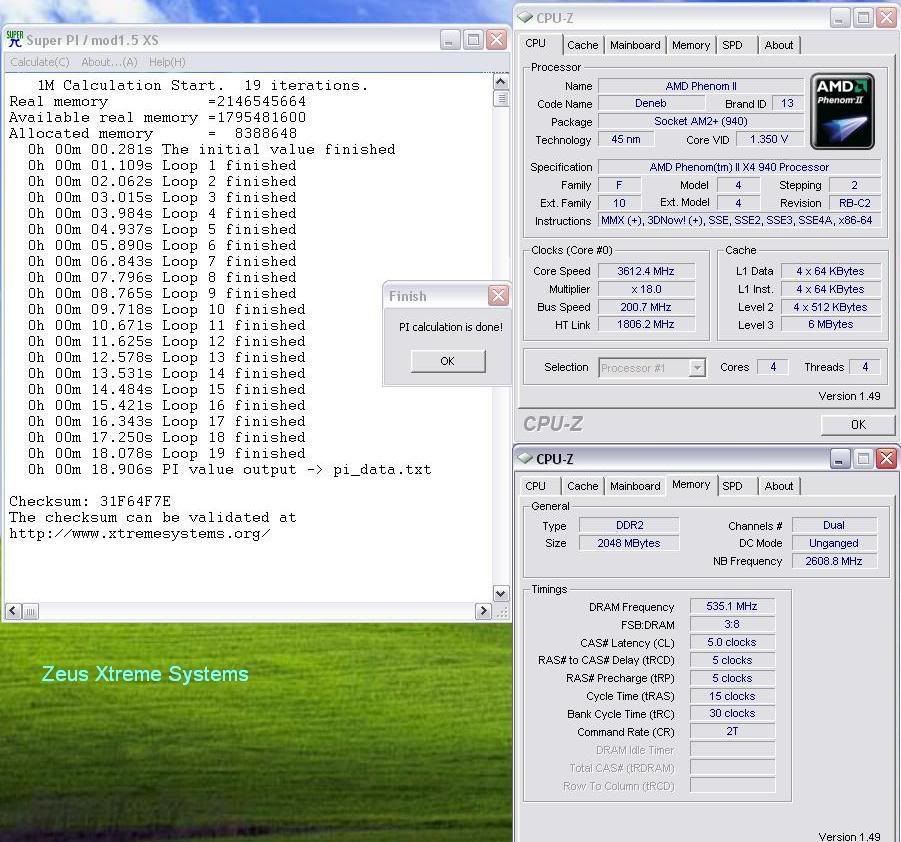The image size is (901, 842).
Task: Click the DC Mode value Unganged
Action: click(834, 543)
